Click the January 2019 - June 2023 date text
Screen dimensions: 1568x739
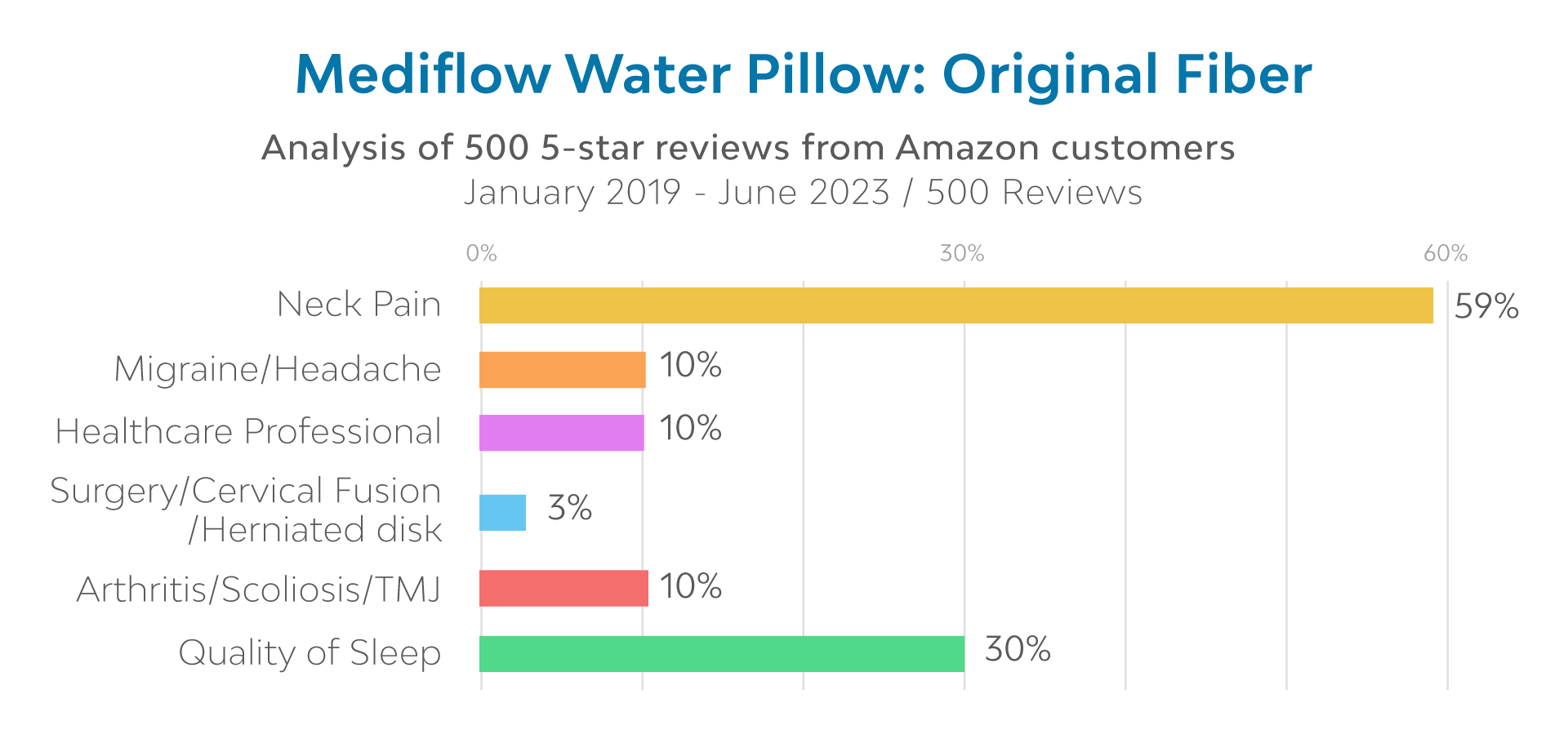[x=803, y=193]
